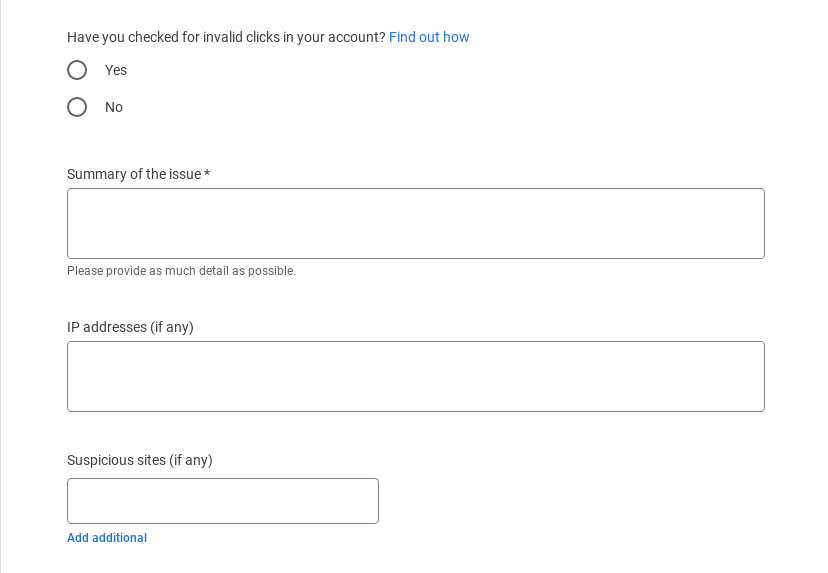828x573 pixels.
Task: Click the 'Add additional' link
Action: (107, 538)
